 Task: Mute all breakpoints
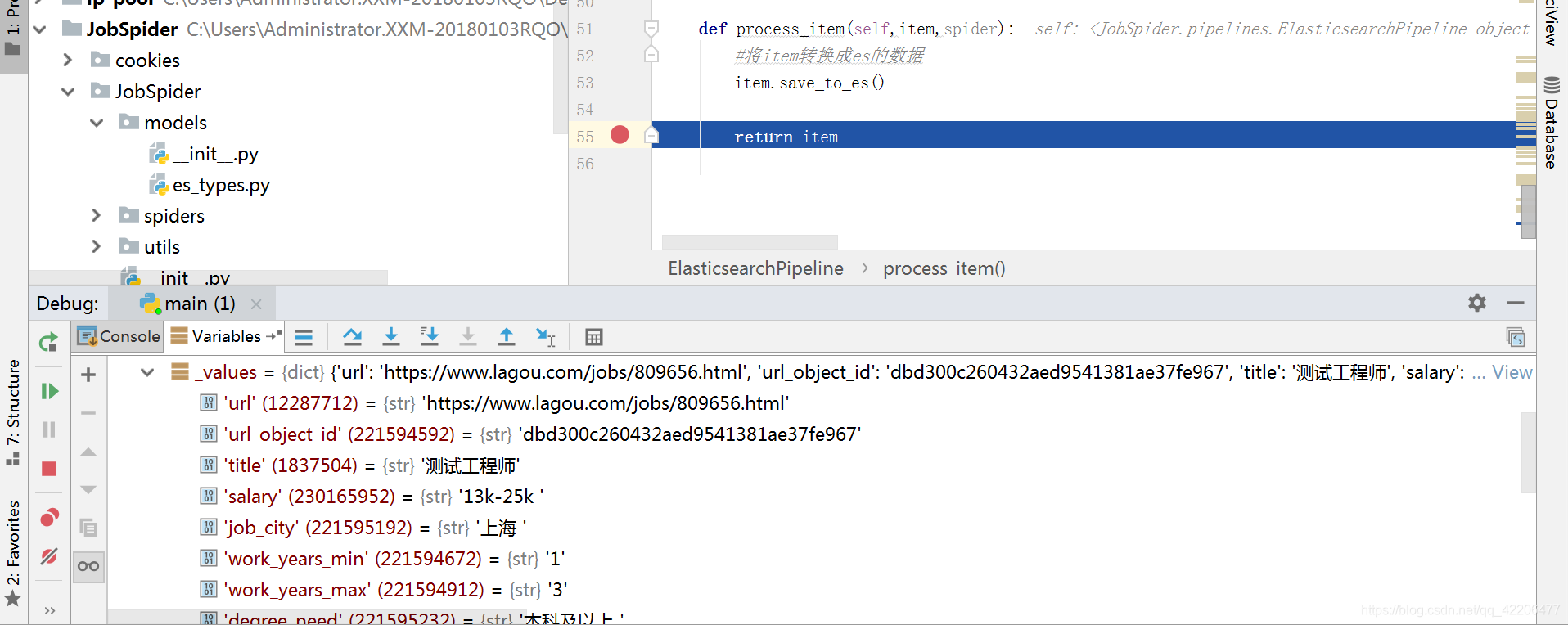49,557
